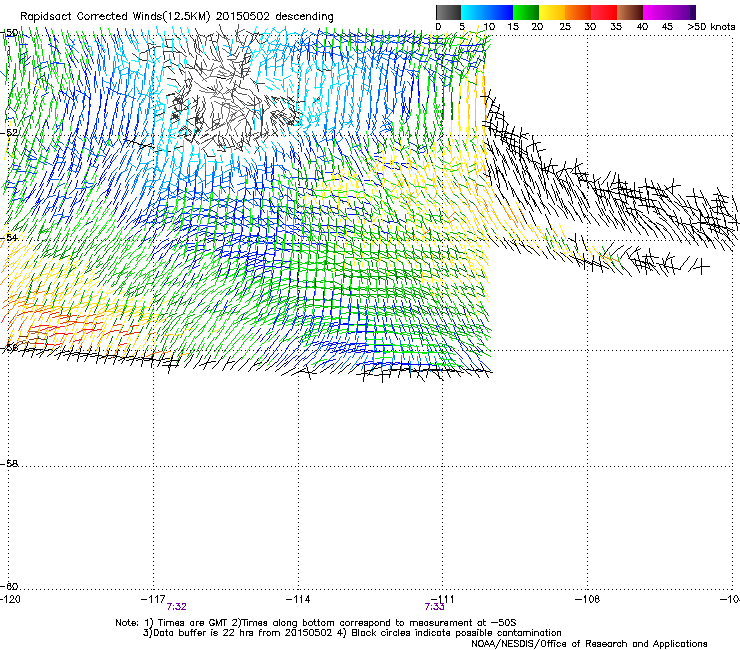
Task: Click the 'Times are GMT' note line
Action: 316,623
